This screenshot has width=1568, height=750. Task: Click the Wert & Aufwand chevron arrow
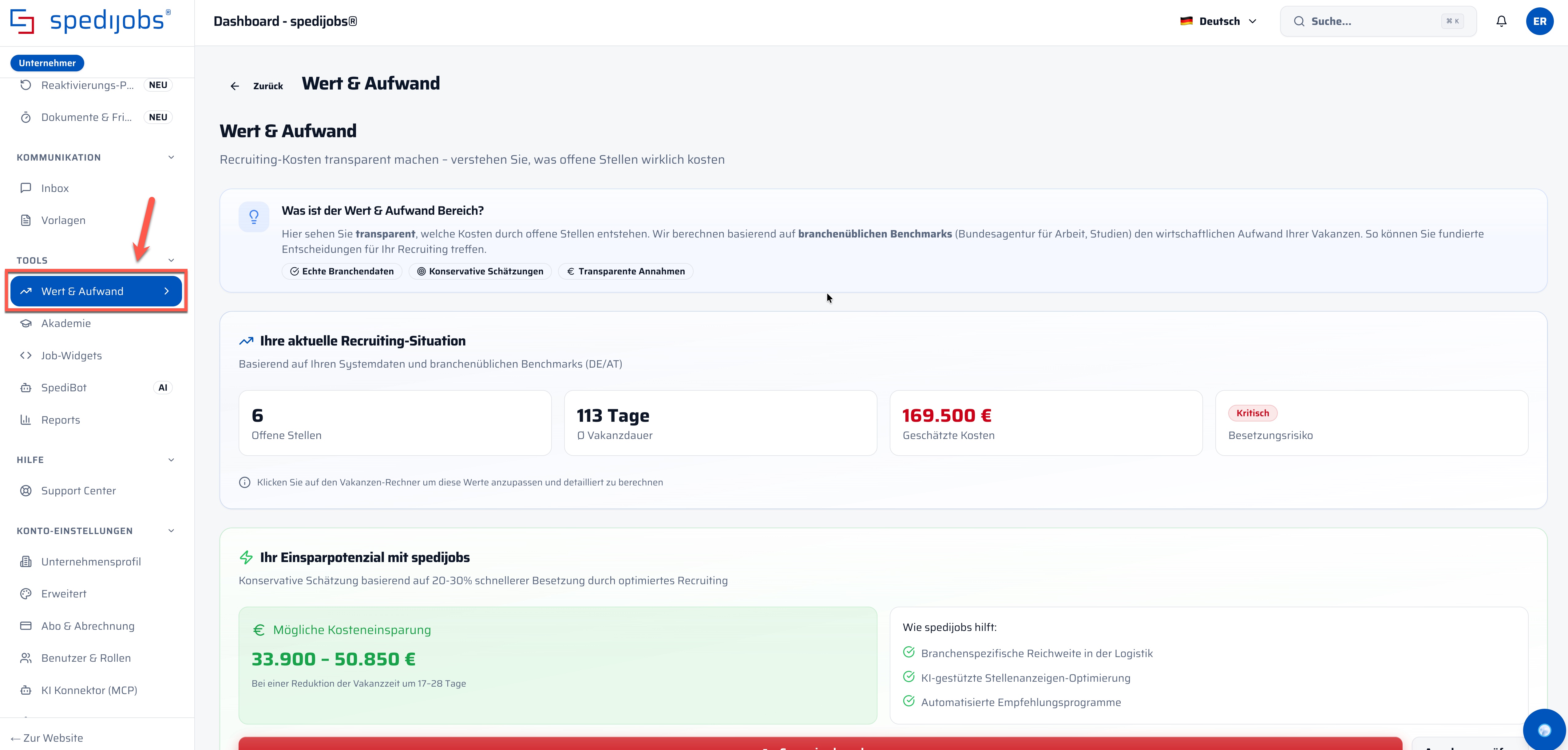coord(167,291)
